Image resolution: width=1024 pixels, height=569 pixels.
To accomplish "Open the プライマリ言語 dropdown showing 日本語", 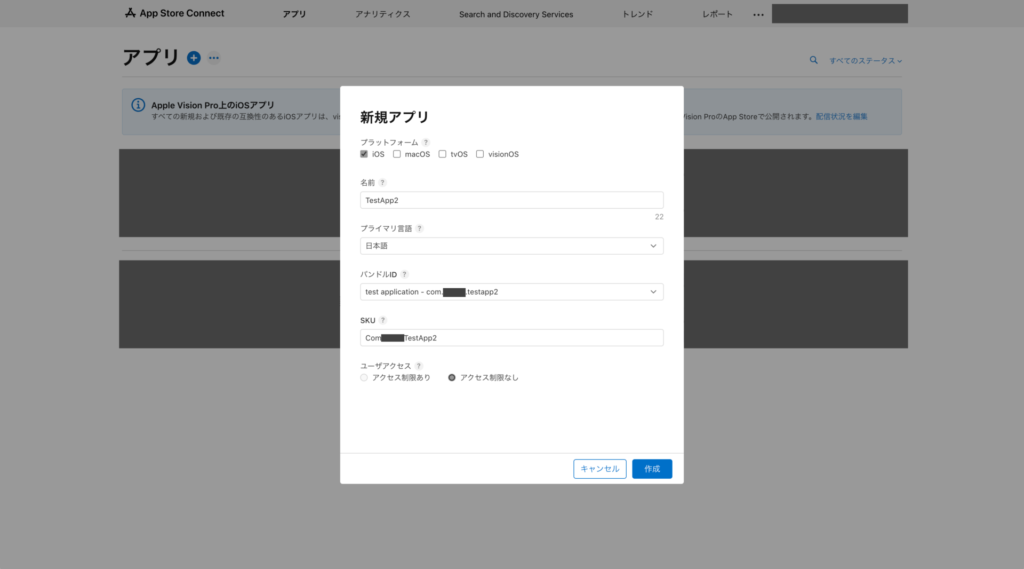I will pos(511,246).
